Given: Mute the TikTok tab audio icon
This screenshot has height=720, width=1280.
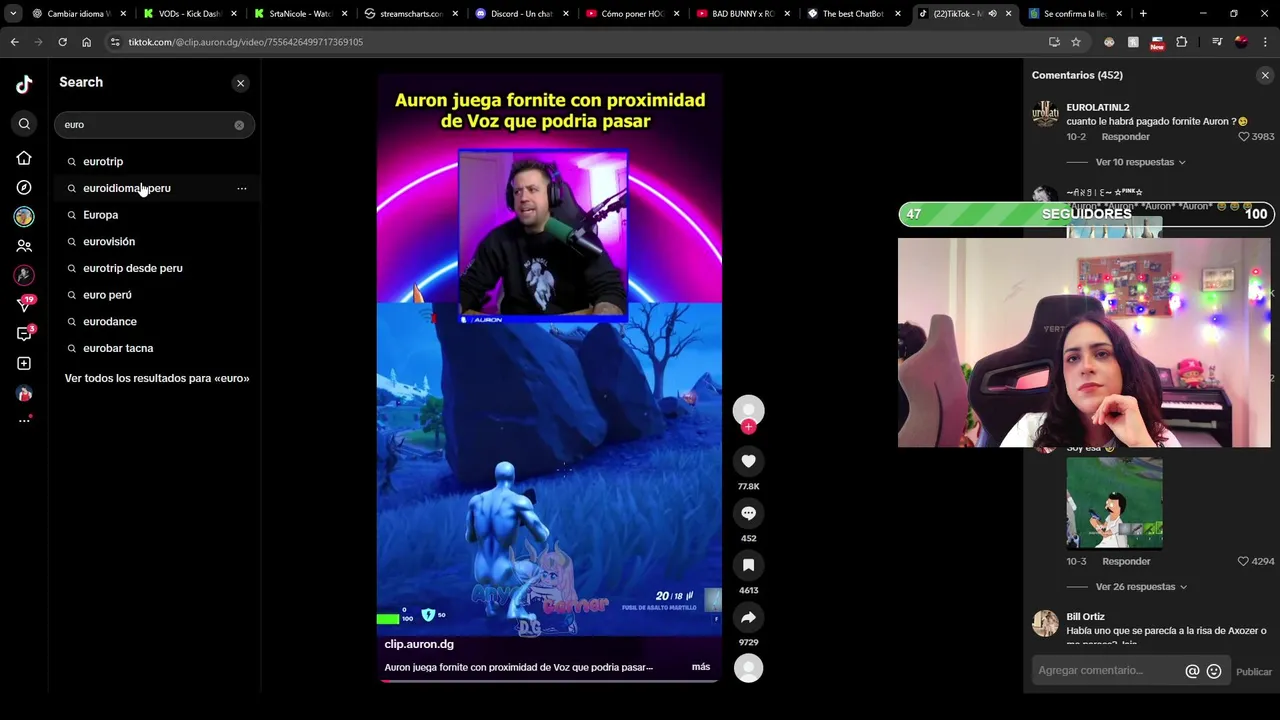Looking at the screenshot, I should coord(992,14).
